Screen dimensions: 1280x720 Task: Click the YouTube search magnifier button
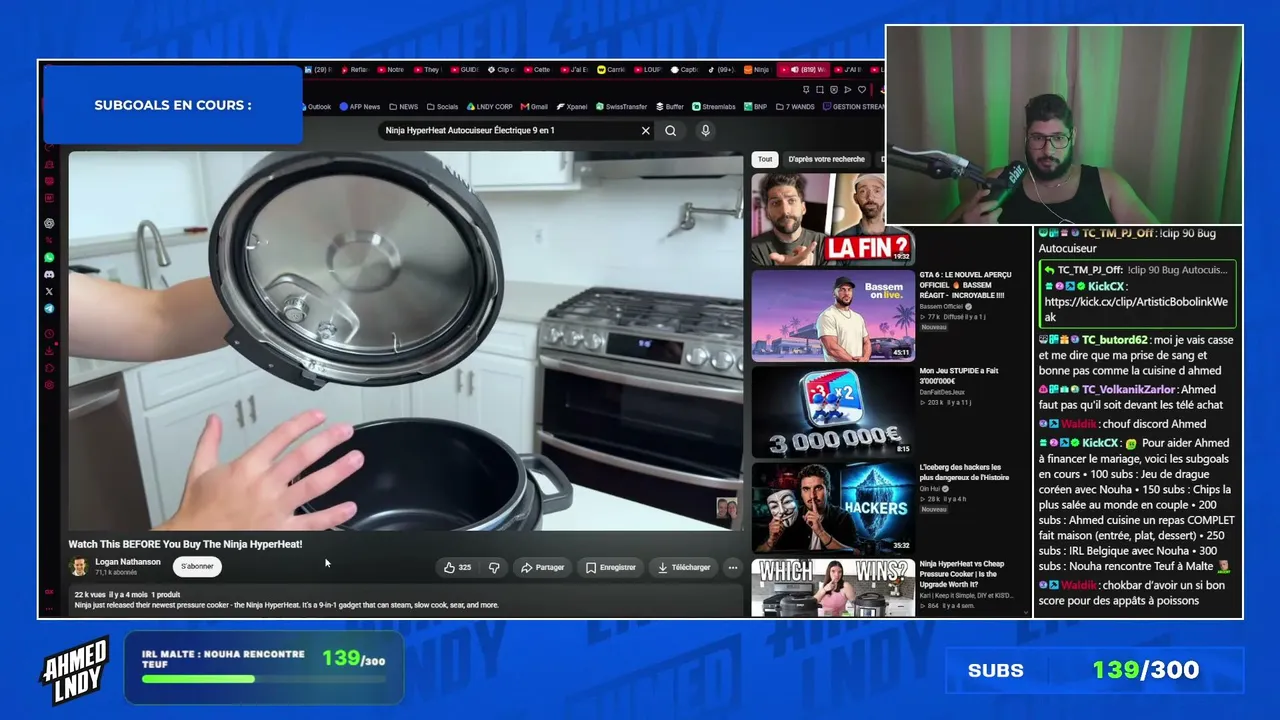point(671,130)
